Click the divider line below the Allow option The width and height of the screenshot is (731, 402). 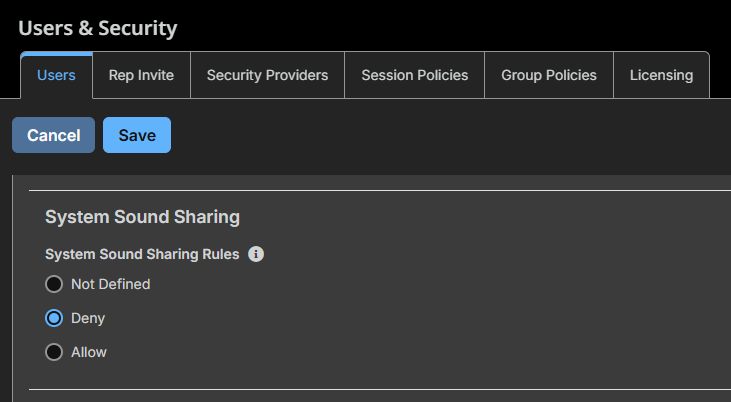pyautogui.click(x=380, y=389)
